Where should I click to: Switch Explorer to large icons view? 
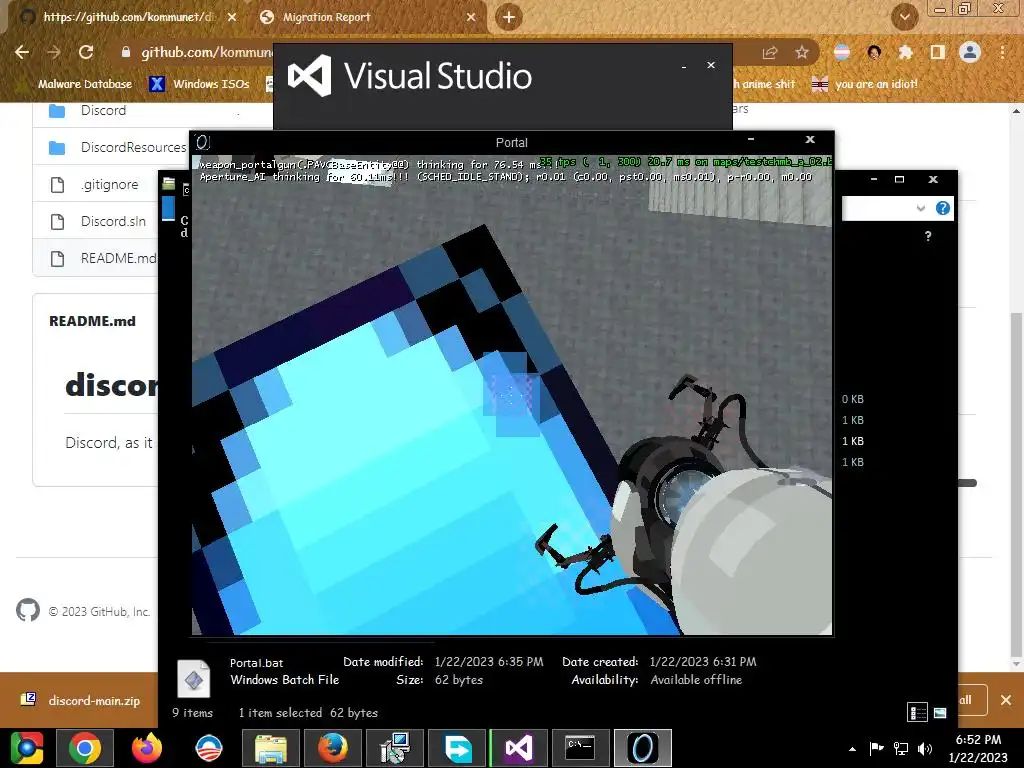pos(940,712)
